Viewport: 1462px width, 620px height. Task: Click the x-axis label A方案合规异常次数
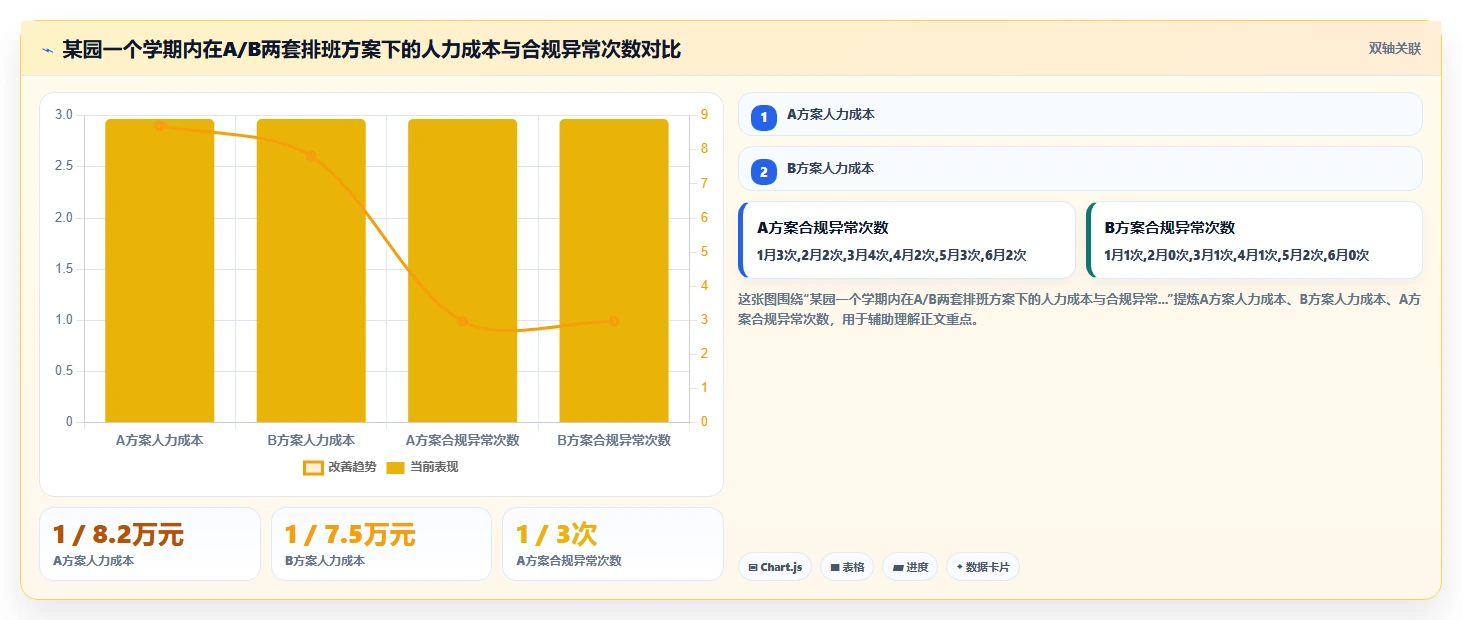(x=462, y=440)
